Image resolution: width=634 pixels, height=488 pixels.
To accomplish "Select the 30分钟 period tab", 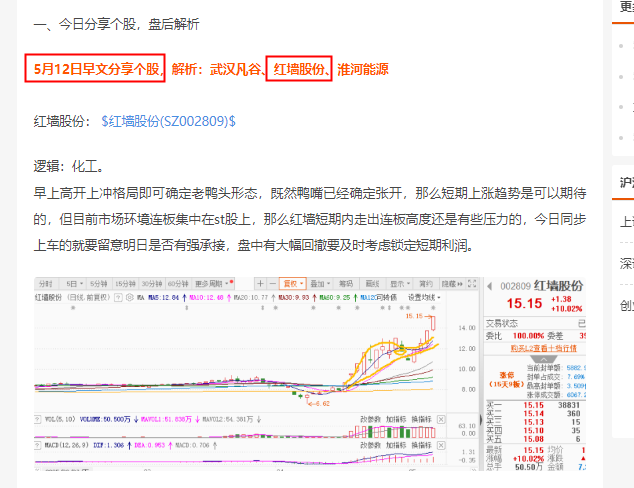I will tap(152, 284).
